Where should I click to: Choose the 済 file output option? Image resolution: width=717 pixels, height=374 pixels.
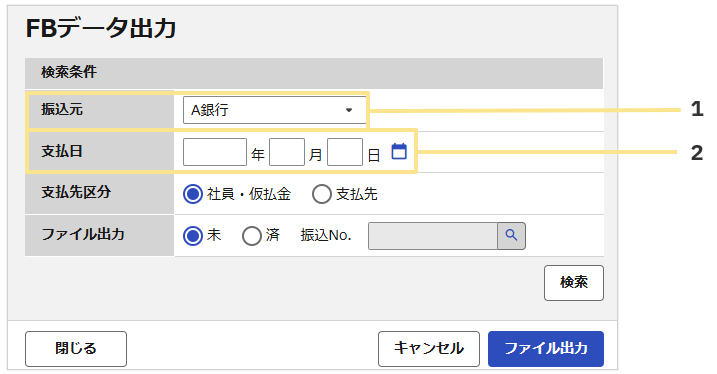[x=251, y=236]
